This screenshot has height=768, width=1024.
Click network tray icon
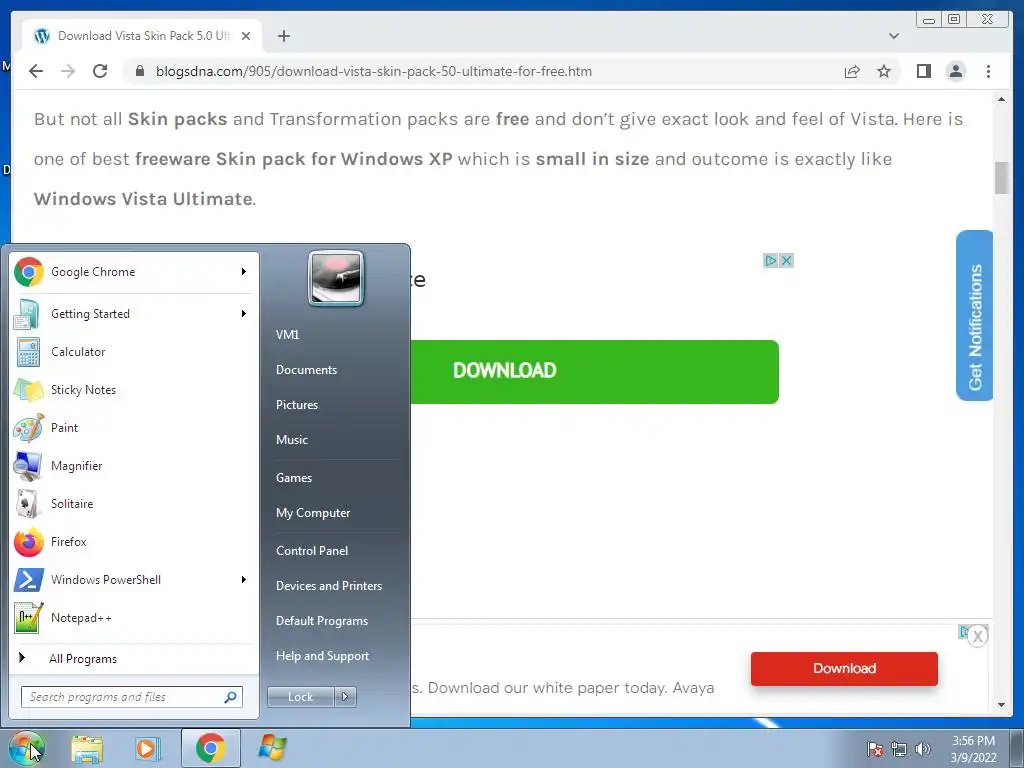pyautogui.click(x=899, y=749)
